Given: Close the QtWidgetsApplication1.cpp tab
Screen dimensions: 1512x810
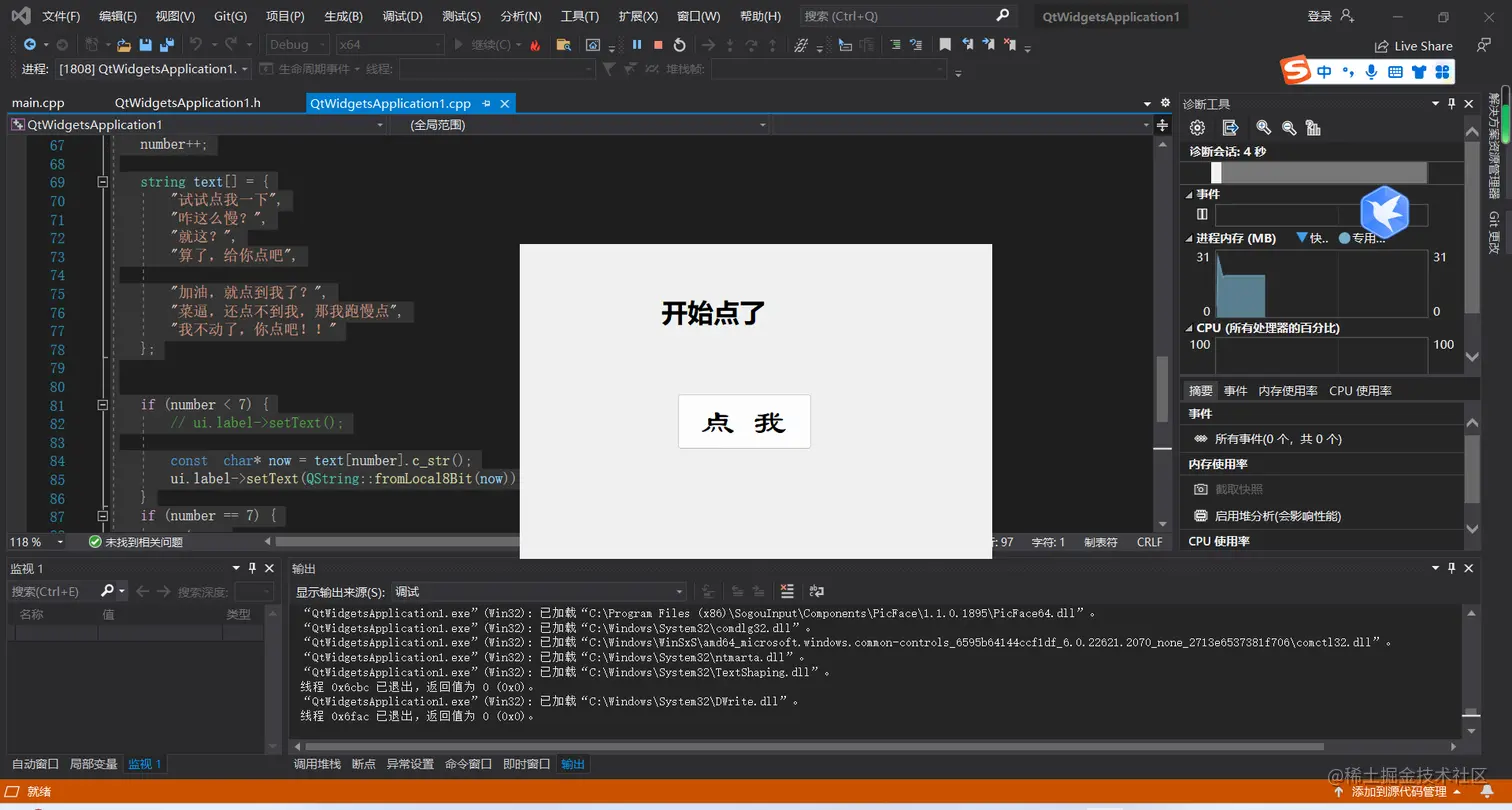Looking at the screenshot, I should click(x=505, y=103).
